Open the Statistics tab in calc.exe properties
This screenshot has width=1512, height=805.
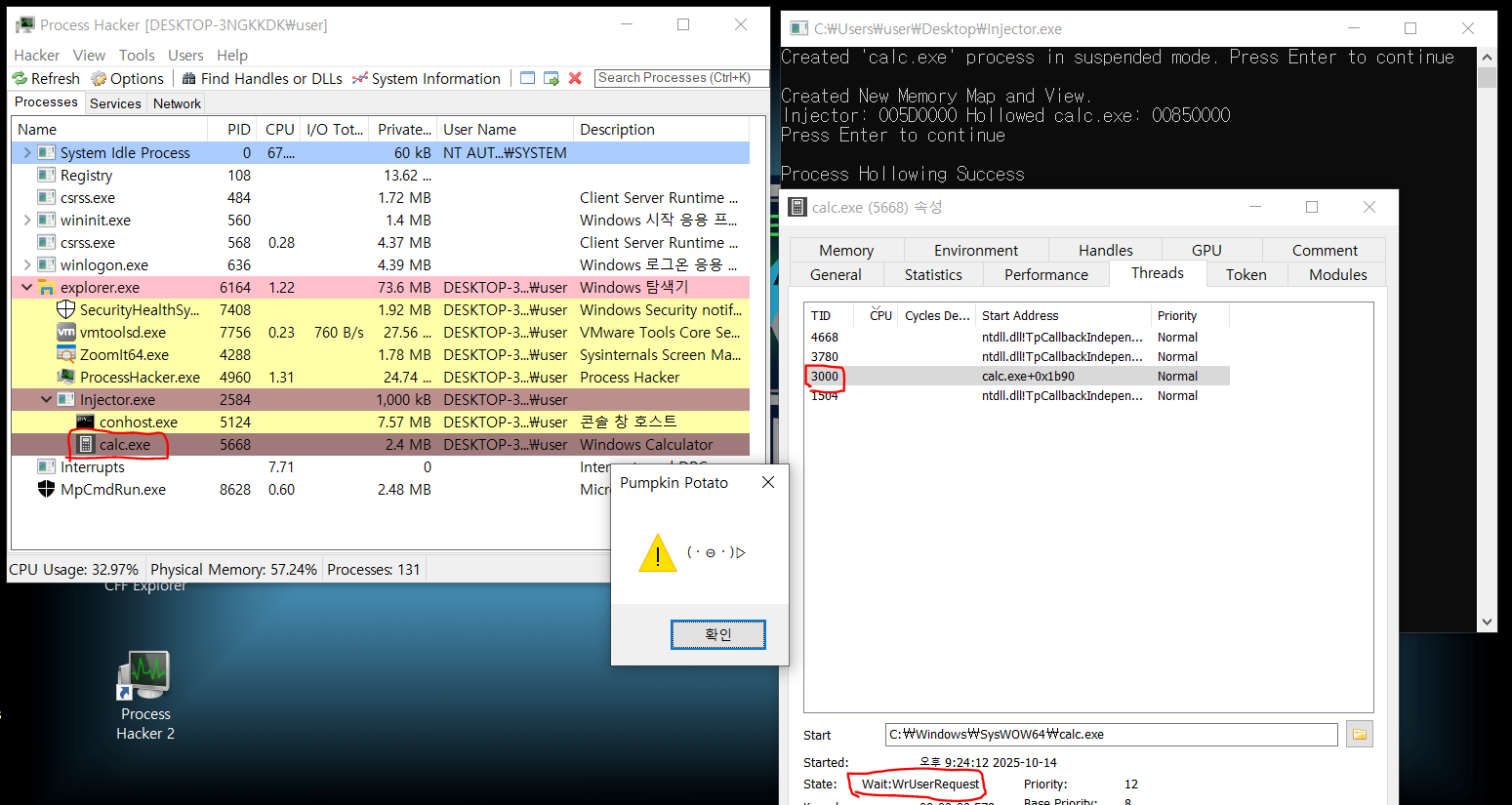click(933, 274)
